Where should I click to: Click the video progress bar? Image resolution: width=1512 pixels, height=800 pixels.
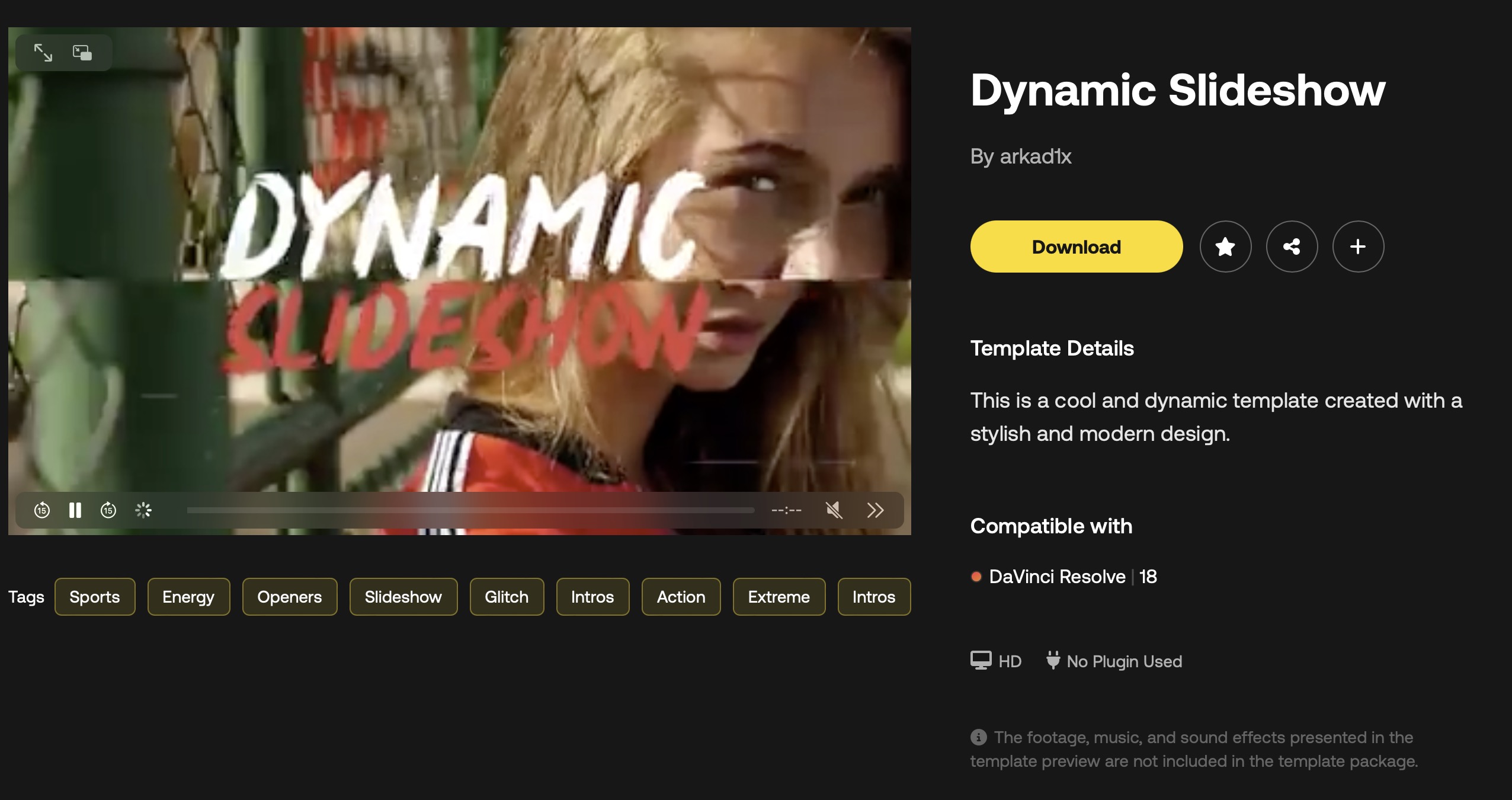pyautogui.click(x=470, y=510)
